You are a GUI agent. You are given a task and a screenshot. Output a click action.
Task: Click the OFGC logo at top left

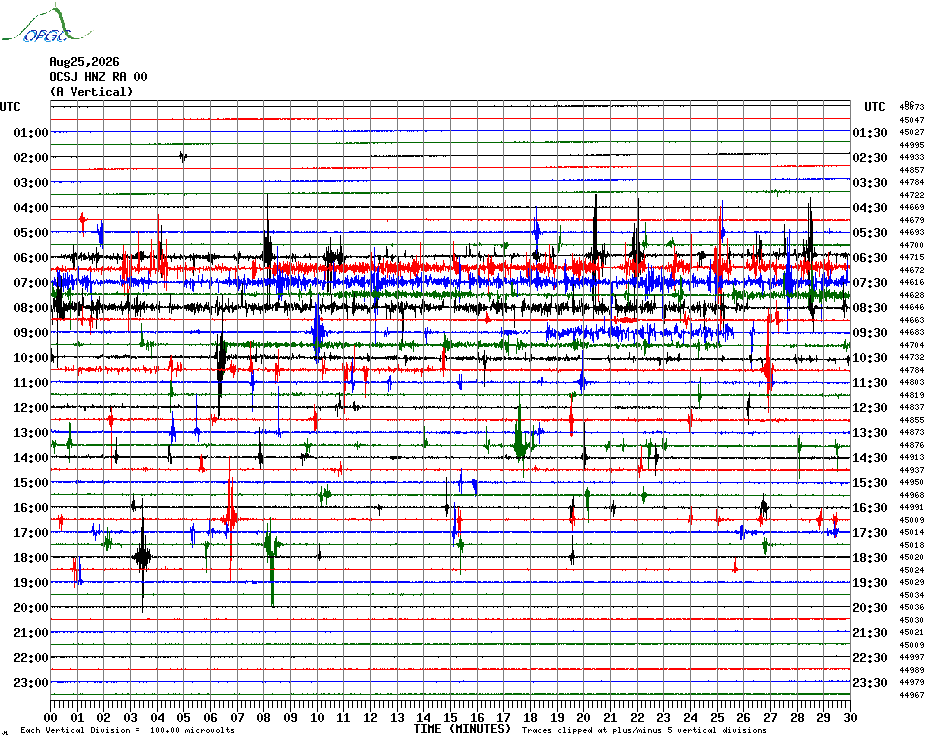click(46, 24)
